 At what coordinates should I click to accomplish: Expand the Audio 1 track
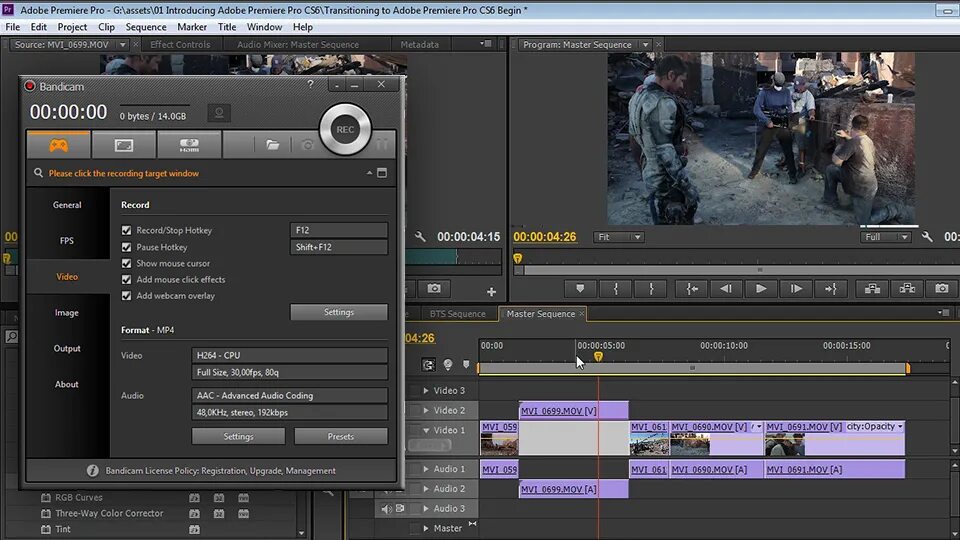[x=426, y=469]
